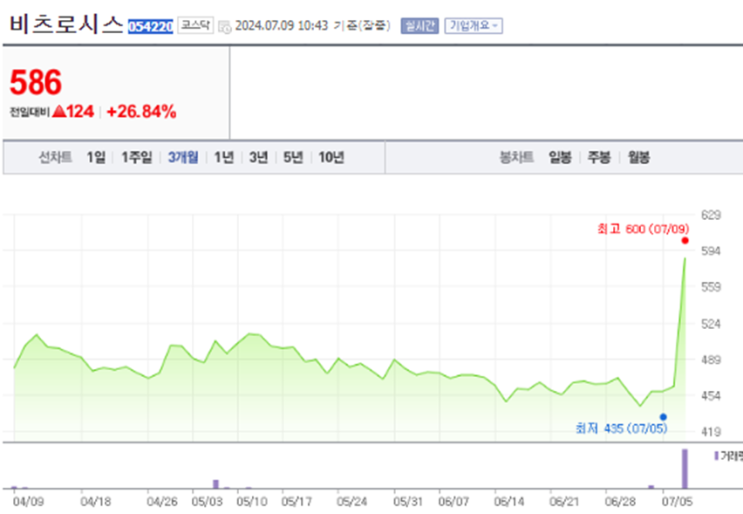The width and height of the screenshot is (743, 514).
Task: Click the 거래량 legend marker
Action: point(716,456)
